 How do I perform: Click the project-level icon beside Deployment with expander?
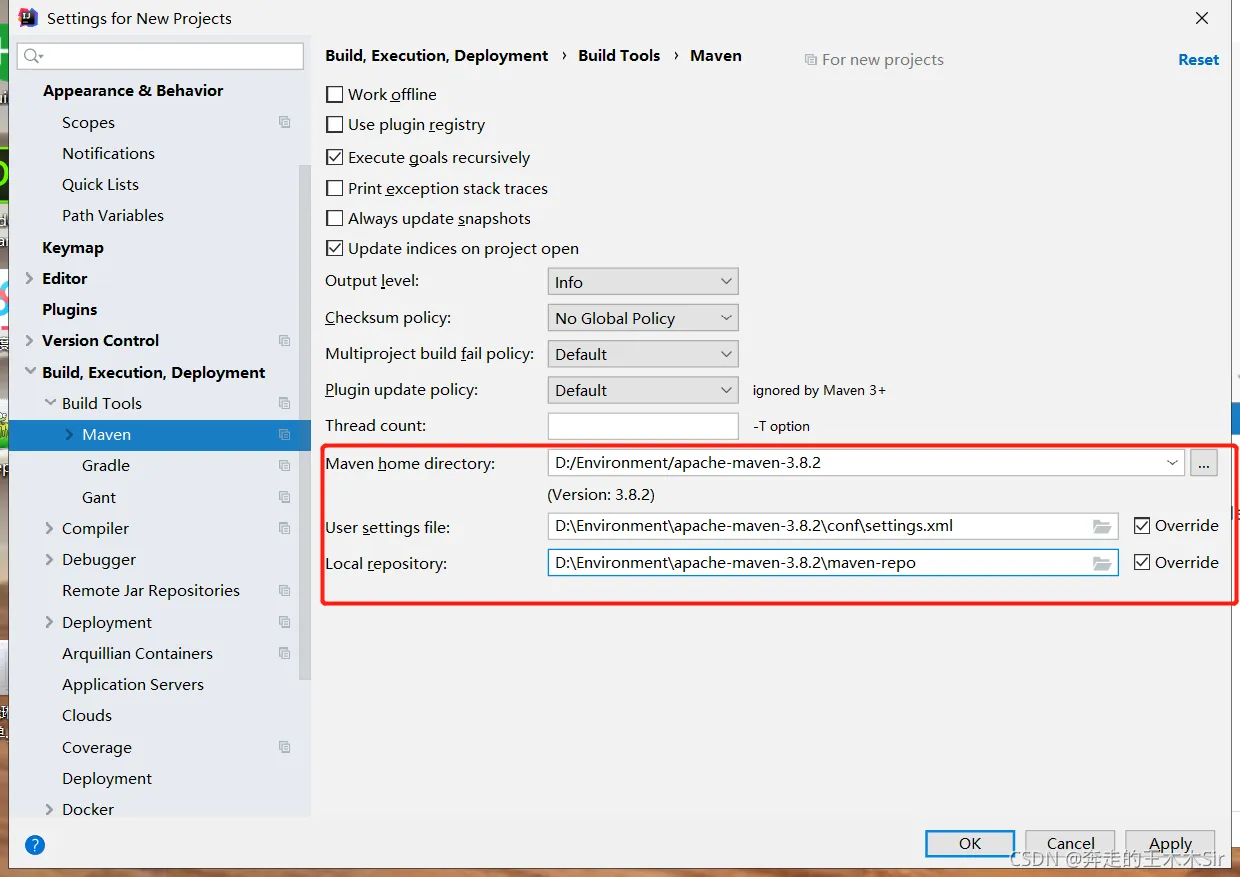(285, 622)
